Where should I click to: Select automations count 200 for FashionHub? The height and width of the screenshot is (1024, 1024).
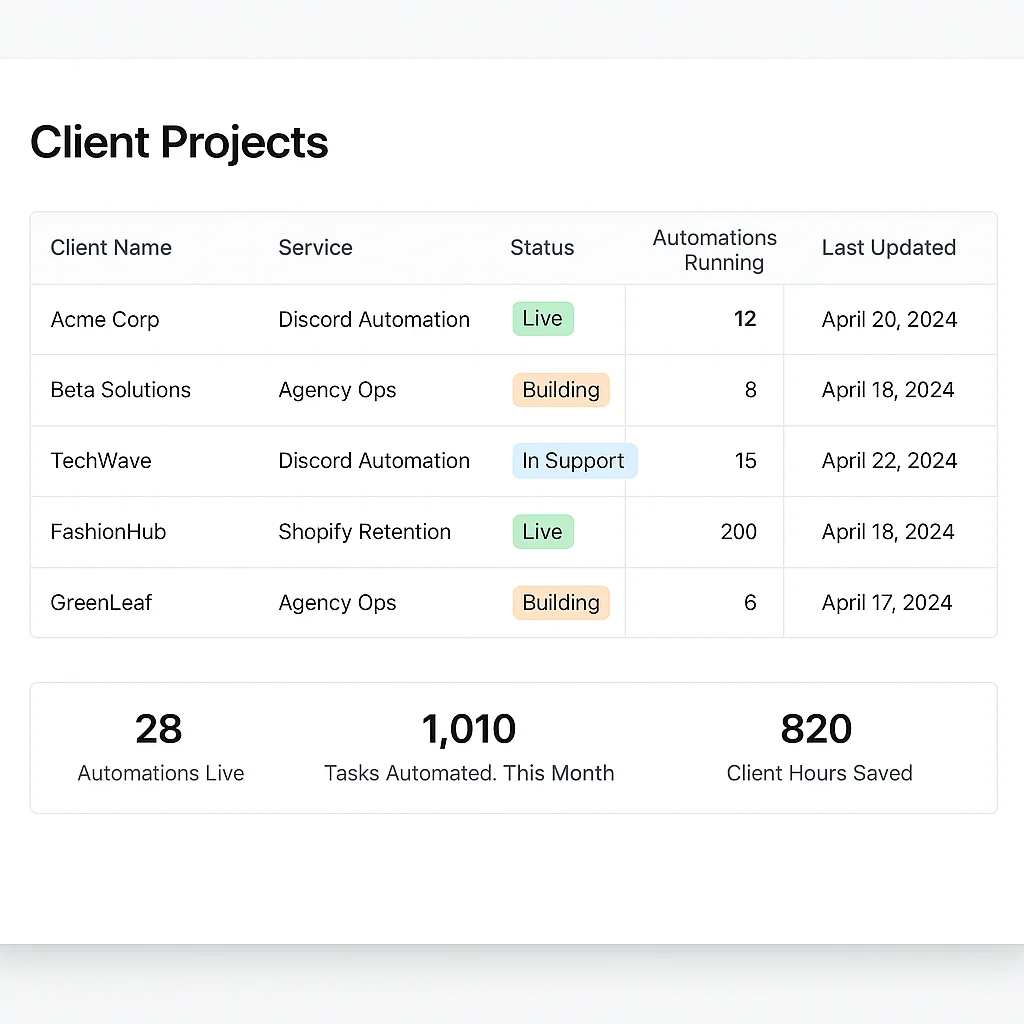pos(739,532)
